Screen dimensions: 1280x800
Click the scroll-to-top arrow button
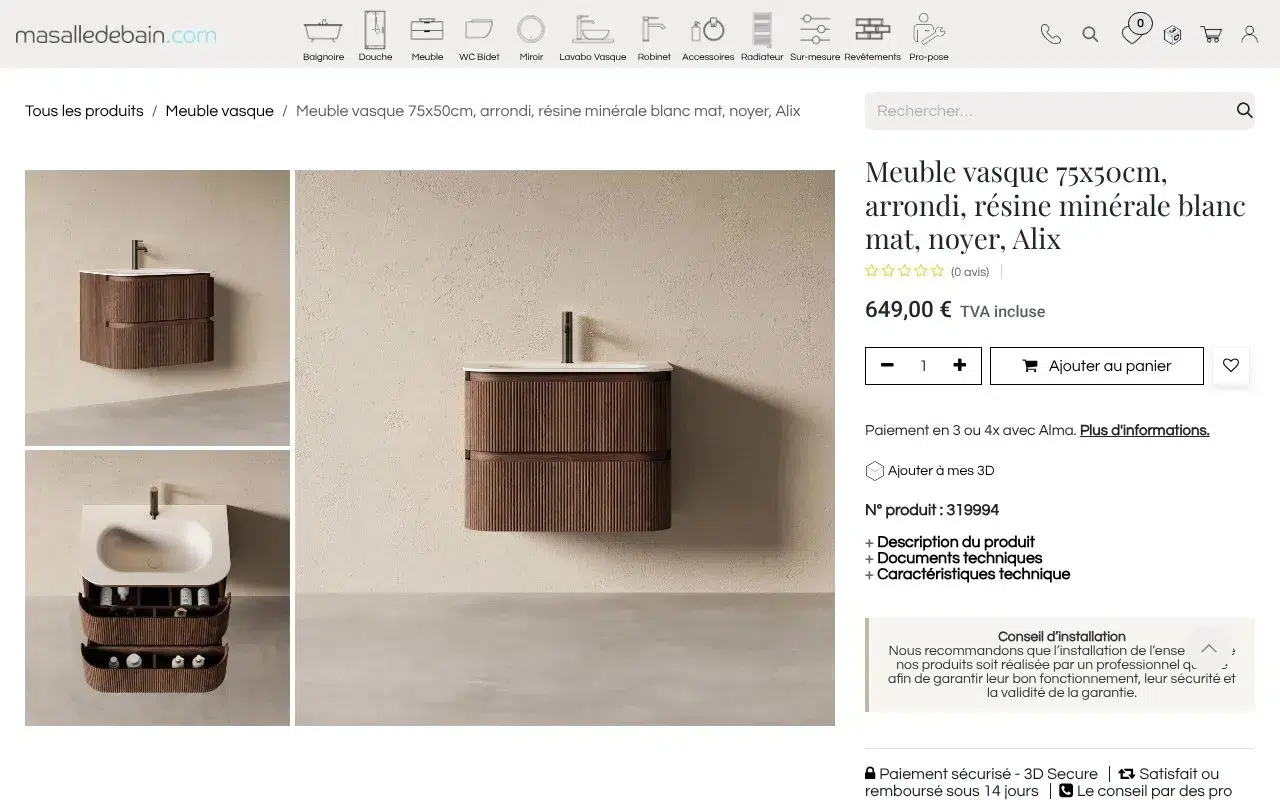click(1208, 648)
